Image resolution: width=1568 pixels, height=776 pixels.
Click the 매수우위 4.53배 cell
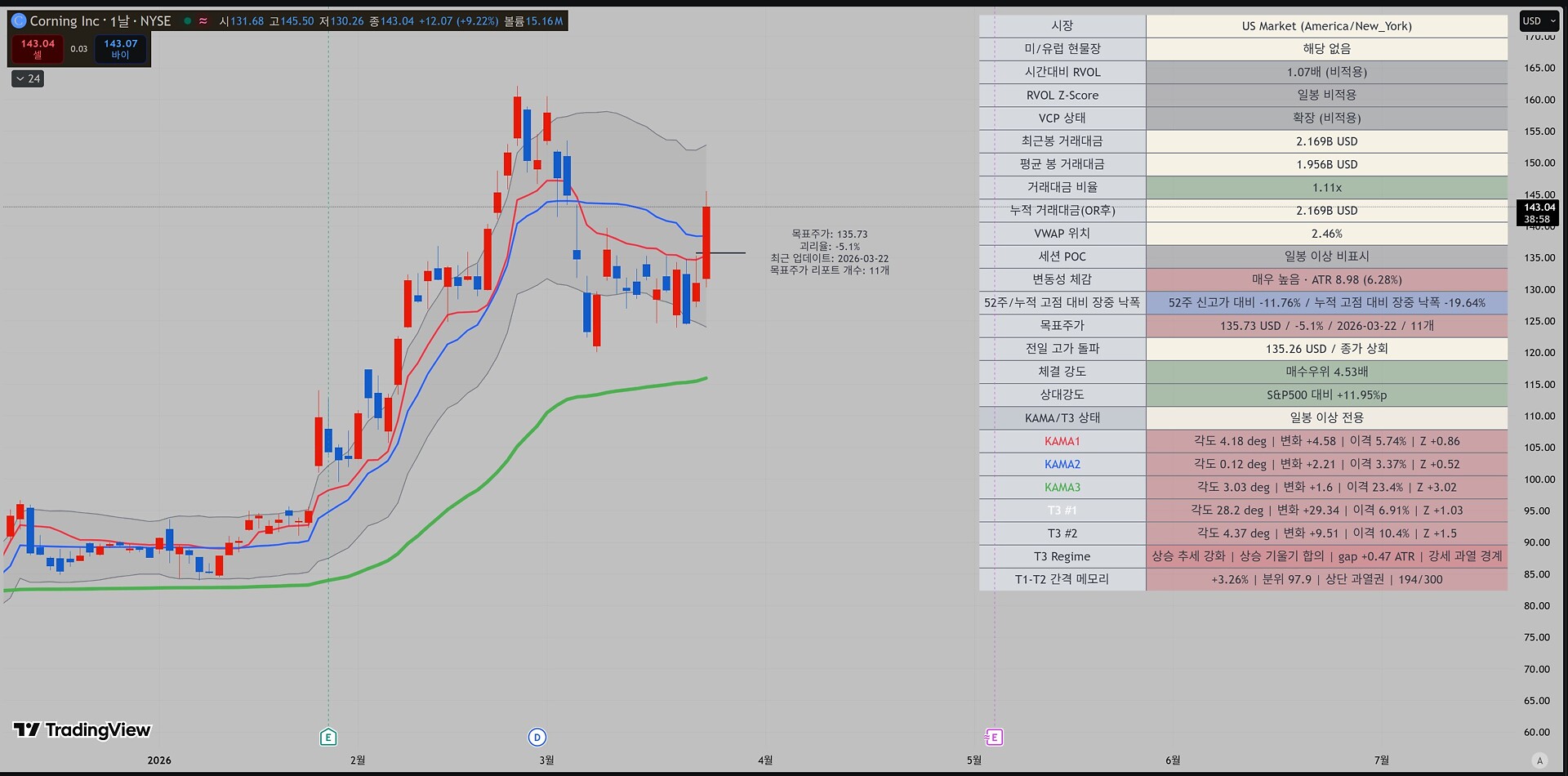(1326, 372)
